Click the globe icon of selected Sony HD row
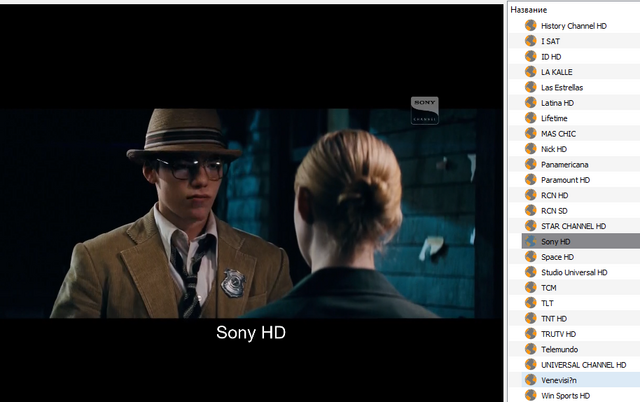 pyautogui.click(x=531, y=241)
